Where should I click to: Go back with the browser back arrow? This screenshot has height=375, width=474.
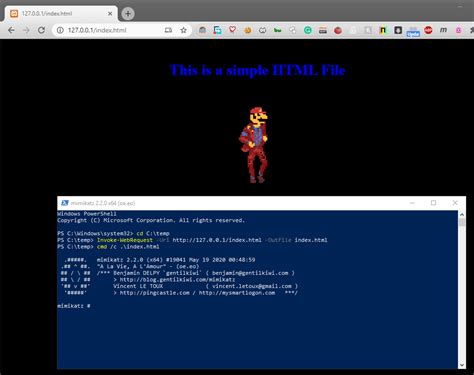11,30
